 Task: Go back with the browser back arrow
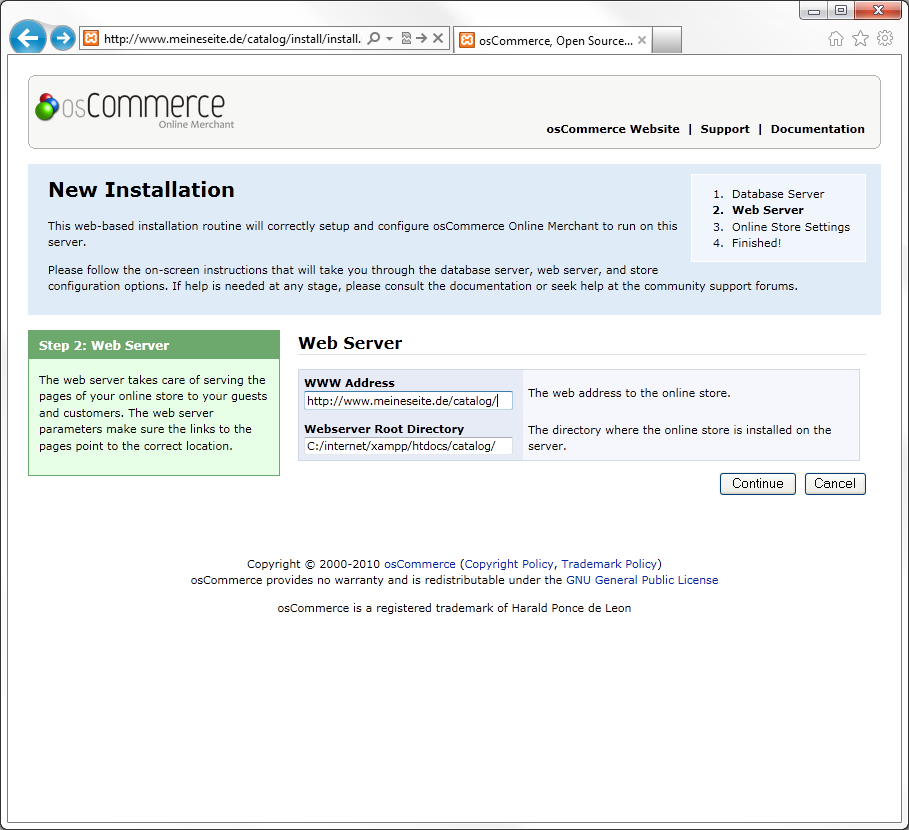point(27,38)
